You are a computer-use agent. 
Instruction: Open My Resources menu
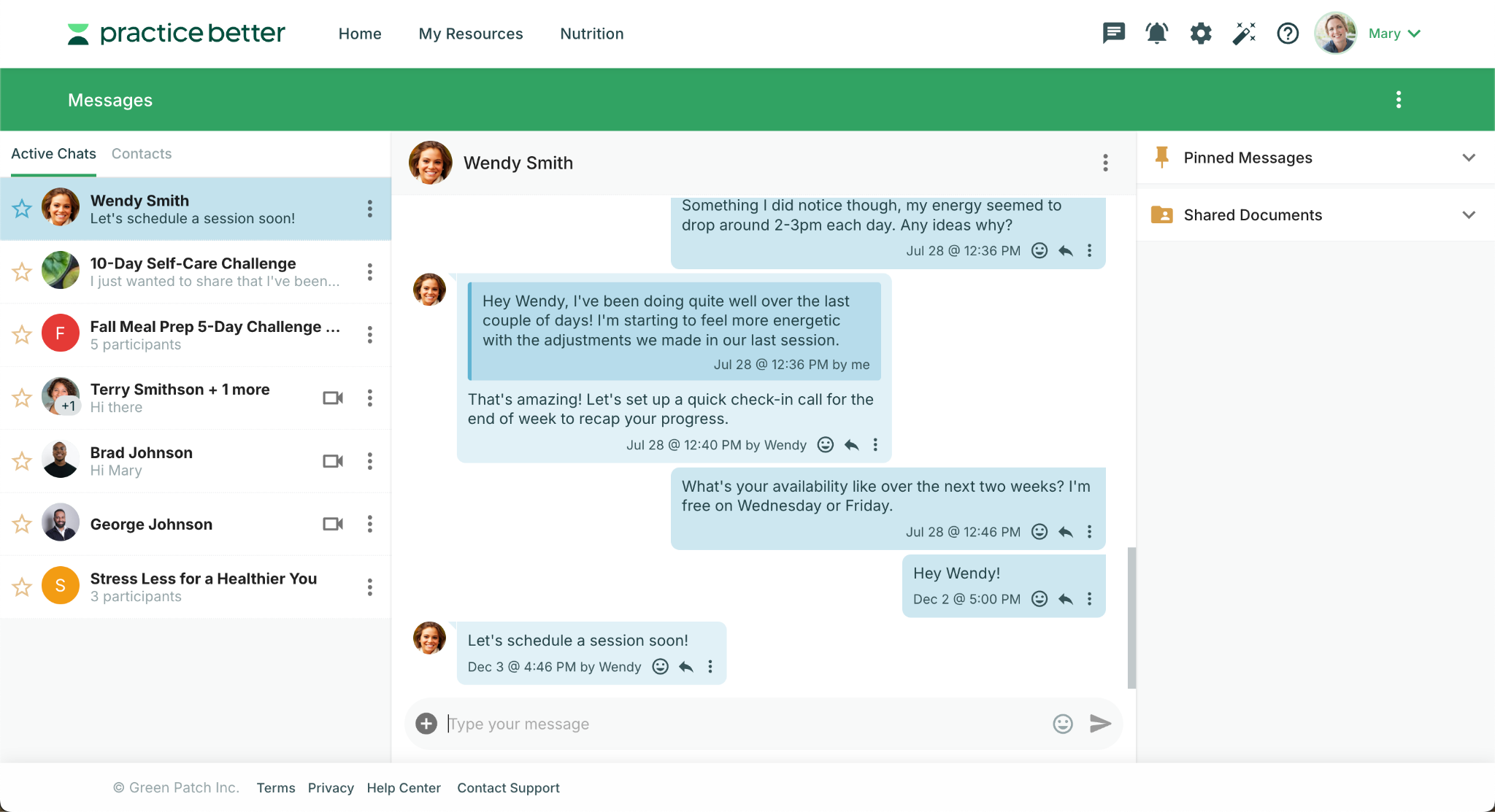point(471,34)
